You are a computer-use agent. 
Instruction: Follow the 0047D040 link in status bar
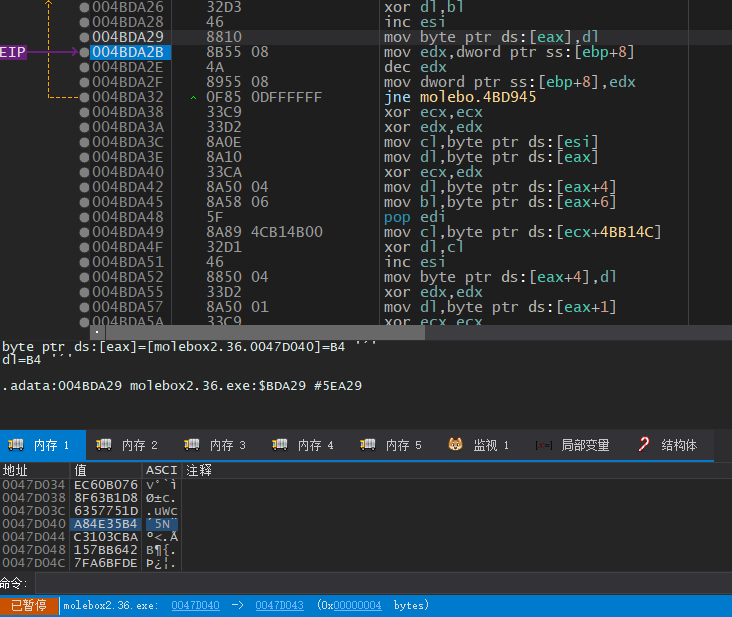[x=195, y=605]
